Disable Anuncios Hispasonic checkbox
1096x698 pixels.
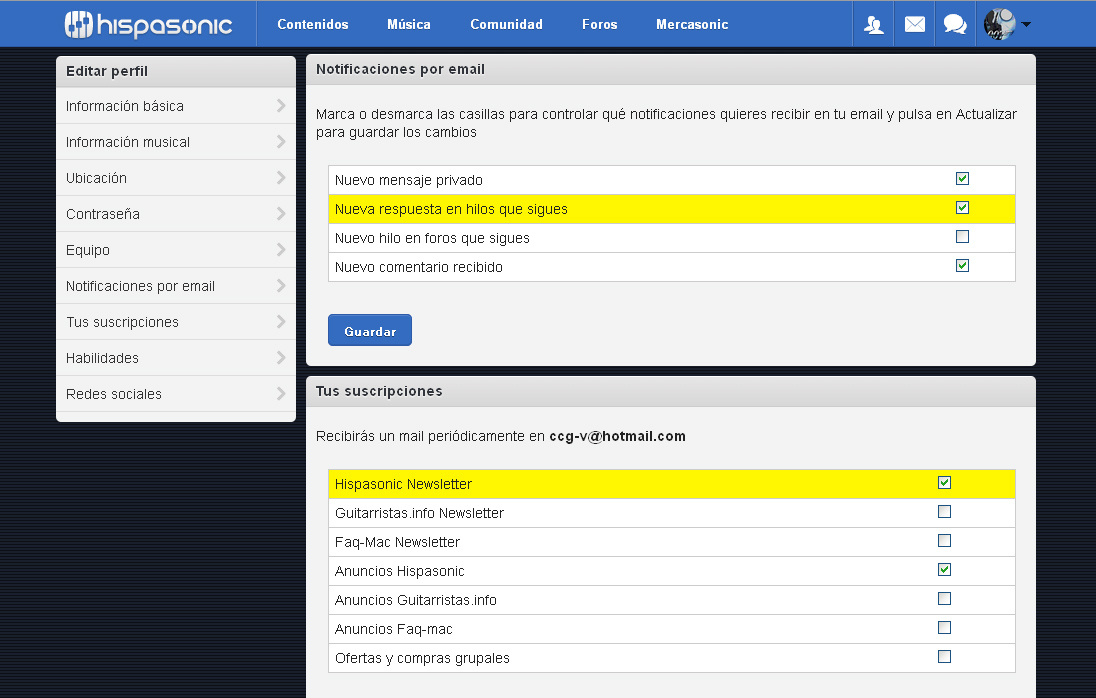coord(944,570)
